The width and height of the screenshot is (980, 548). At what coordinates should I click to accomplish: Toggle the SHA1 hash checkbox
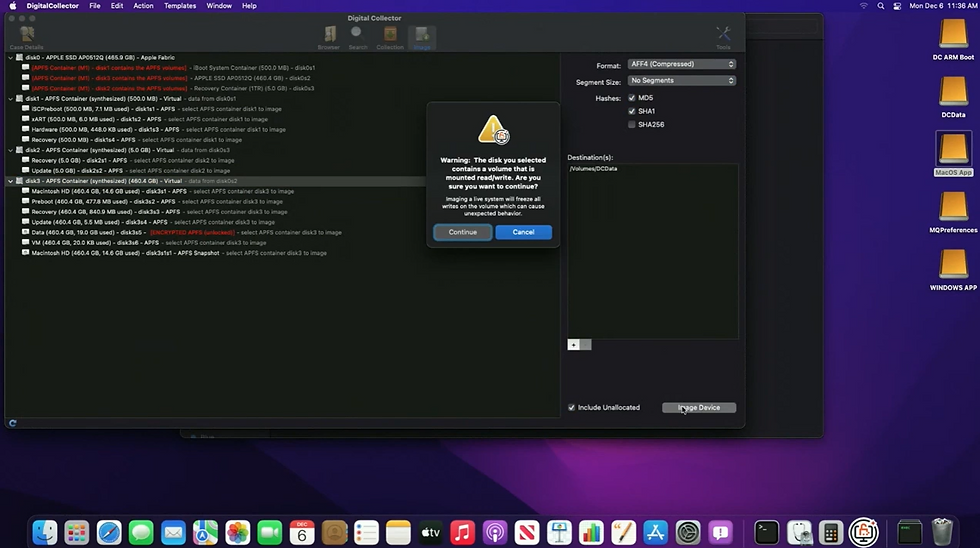click(632, 111)
